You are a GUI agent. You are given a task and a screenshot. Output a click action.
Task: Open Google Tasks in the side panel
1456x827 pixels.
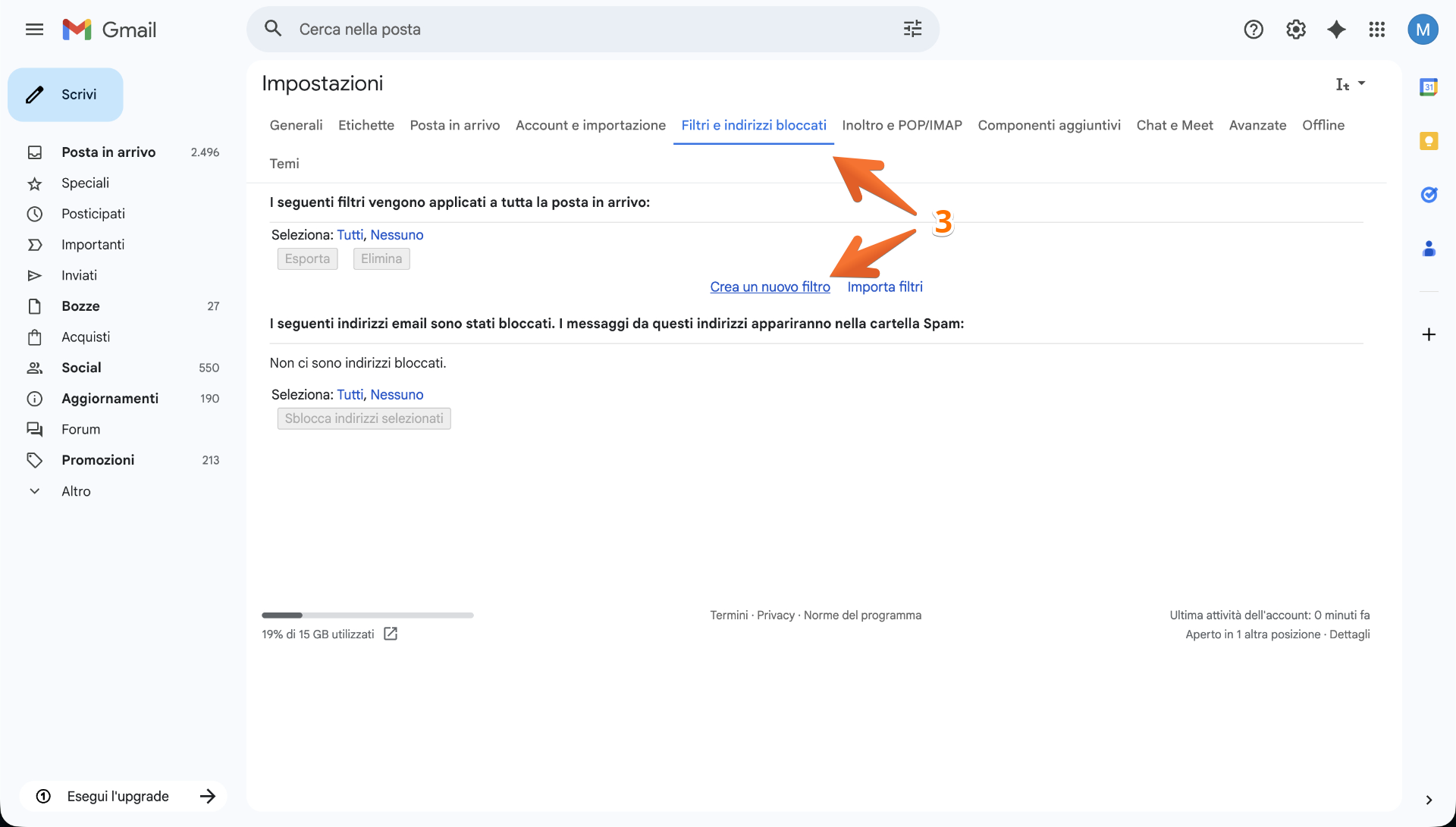pyautogui.click(x=1429, y=195)
